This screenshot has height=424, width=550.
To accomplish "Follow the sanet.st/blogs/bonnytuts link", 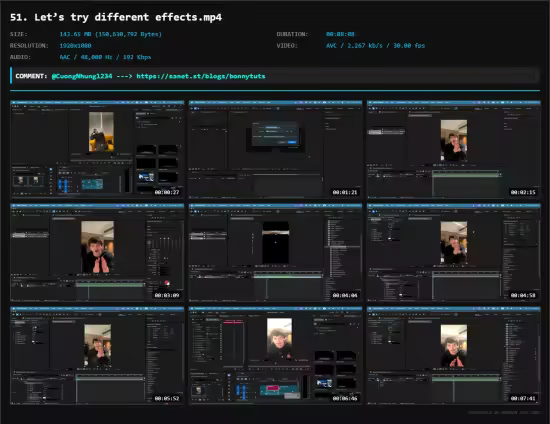I will point(201,76).
